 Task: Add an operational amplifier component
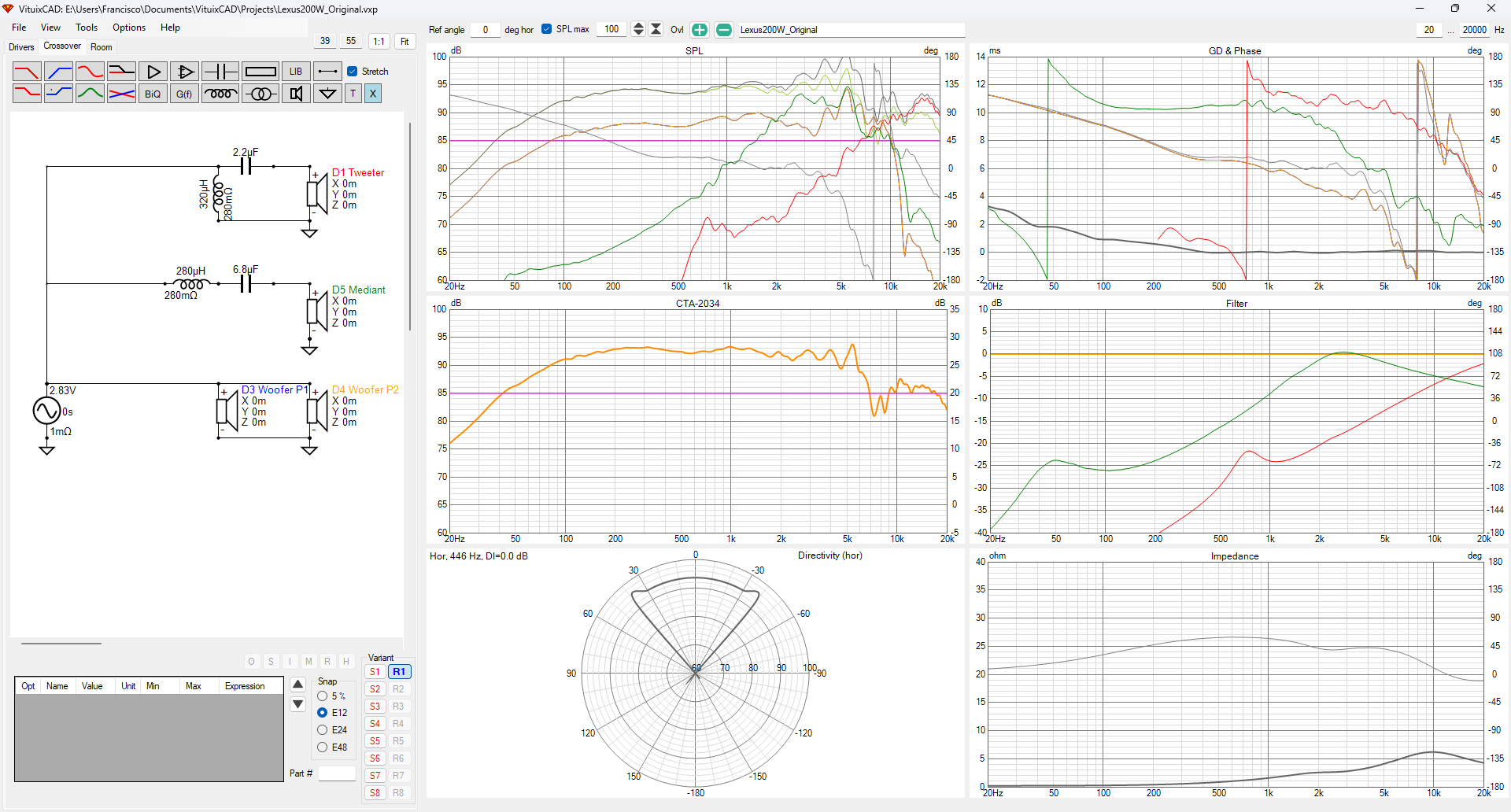185,72
